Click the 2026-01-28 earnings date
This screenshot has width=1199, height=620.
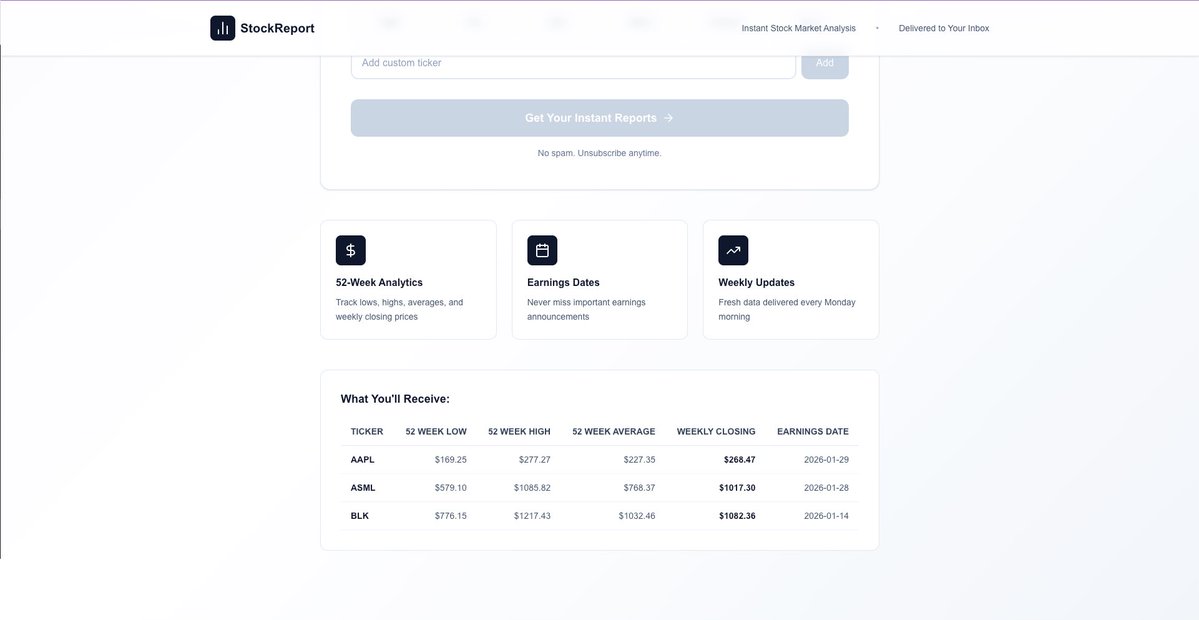(827, 488)
